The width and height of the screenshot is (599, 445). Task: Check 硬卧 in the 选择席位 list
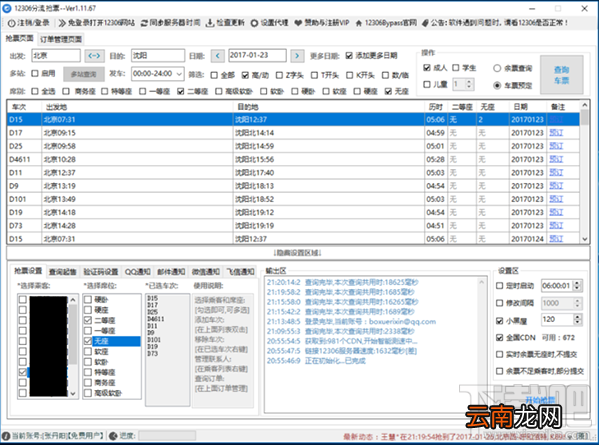pyautogui.click(x=88, y=299)
